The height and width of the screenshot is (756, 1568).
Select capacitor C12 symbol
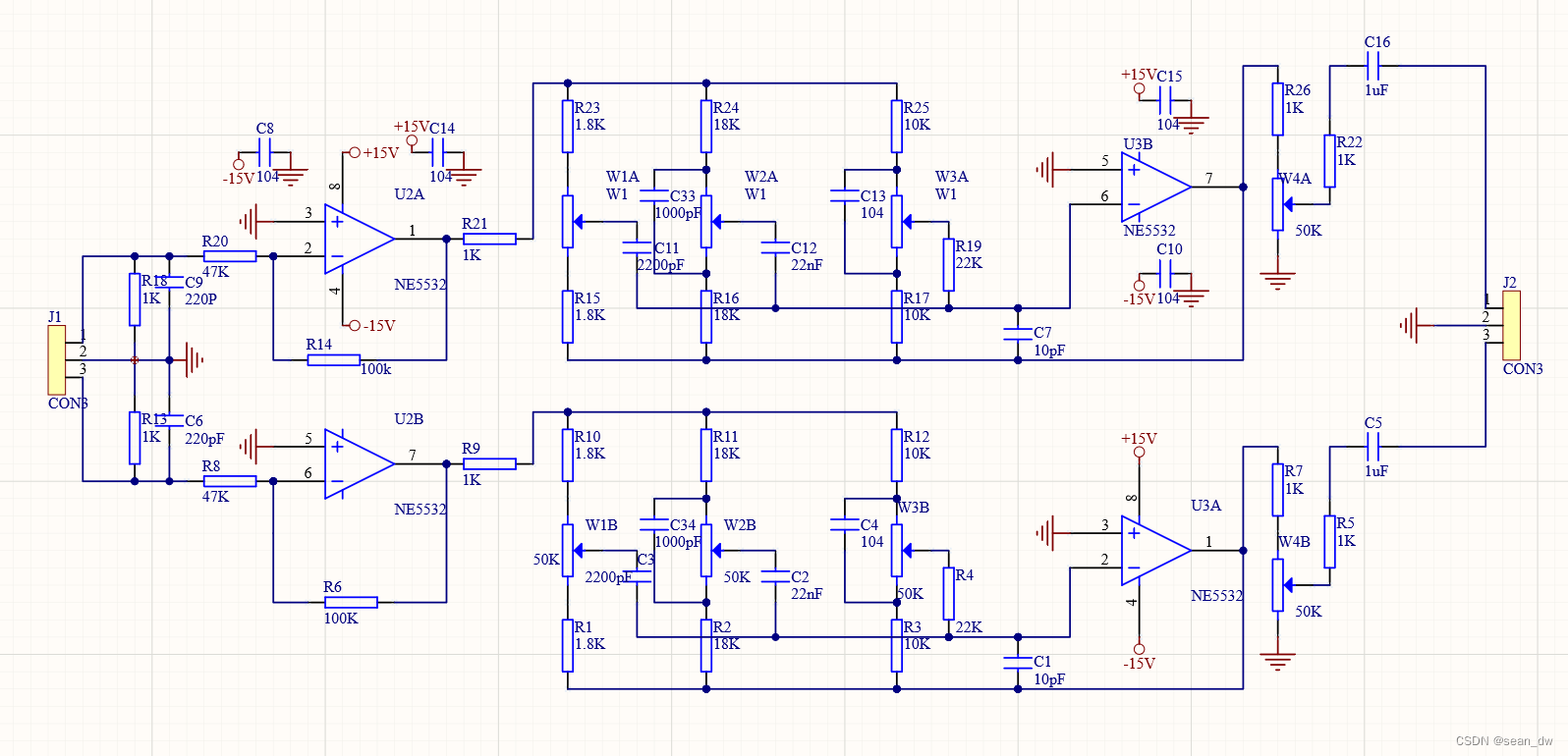775,247
